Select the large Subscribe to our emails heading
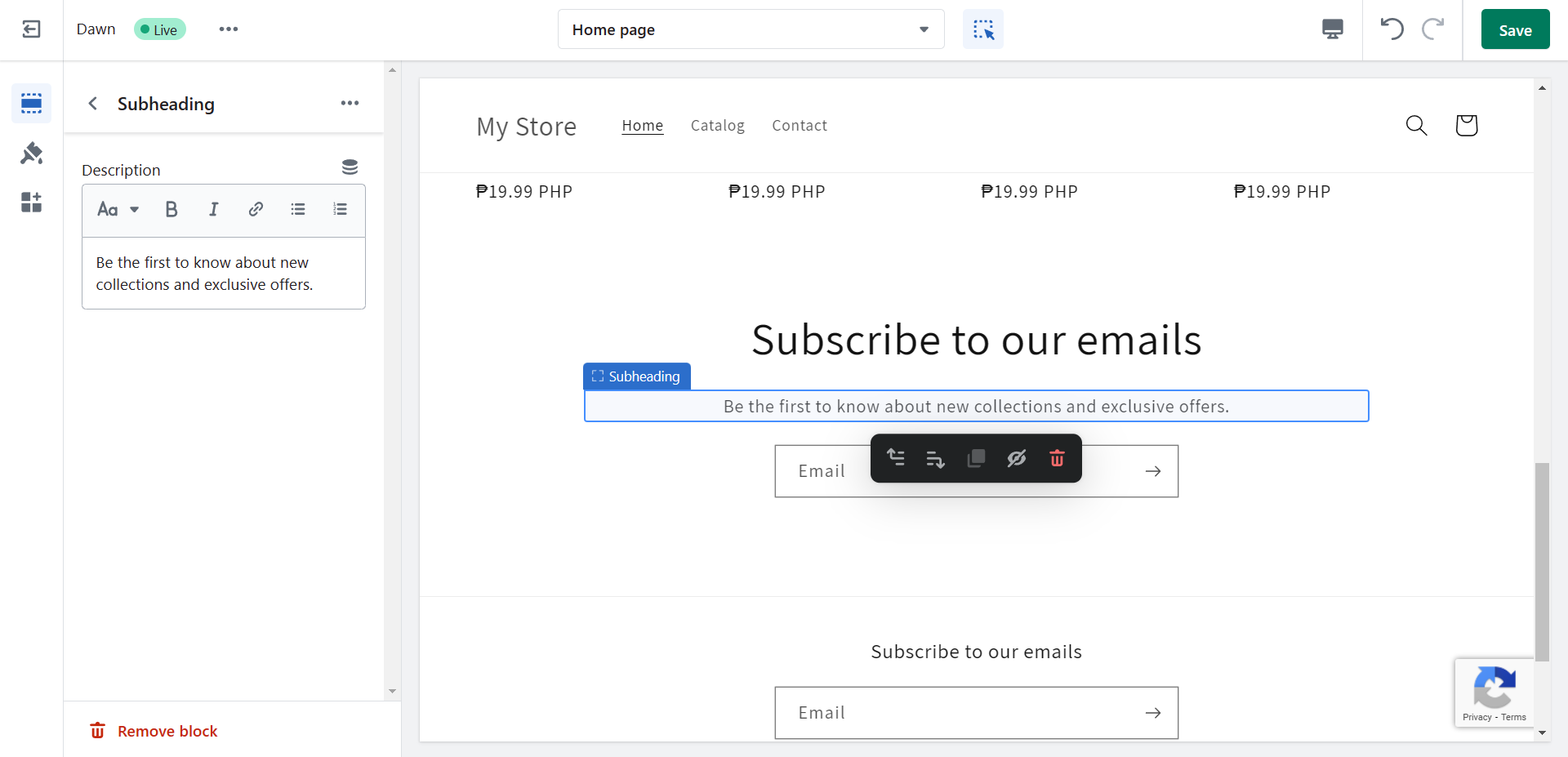This screenshot has width=1568, height=757. coord(977,340)
